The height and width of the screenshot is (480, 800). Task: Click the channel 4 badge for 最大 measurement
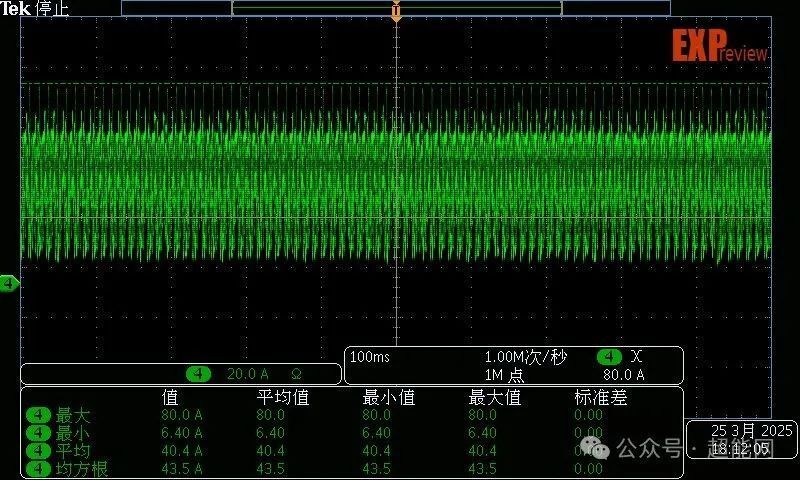pos(38,415)
